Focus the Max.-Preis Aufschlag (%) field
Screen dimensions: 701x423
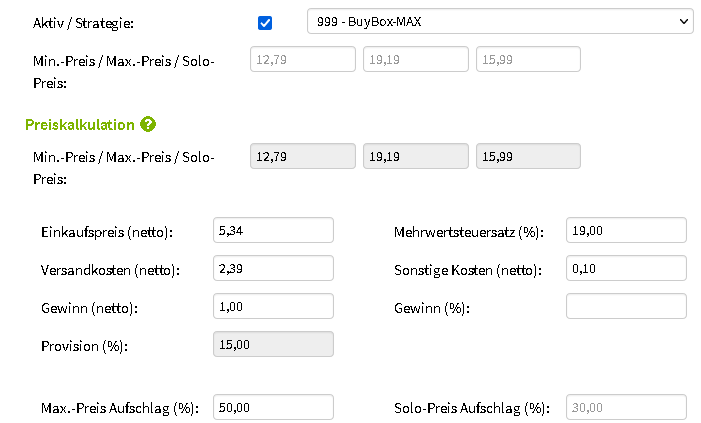tap(273, 407)
